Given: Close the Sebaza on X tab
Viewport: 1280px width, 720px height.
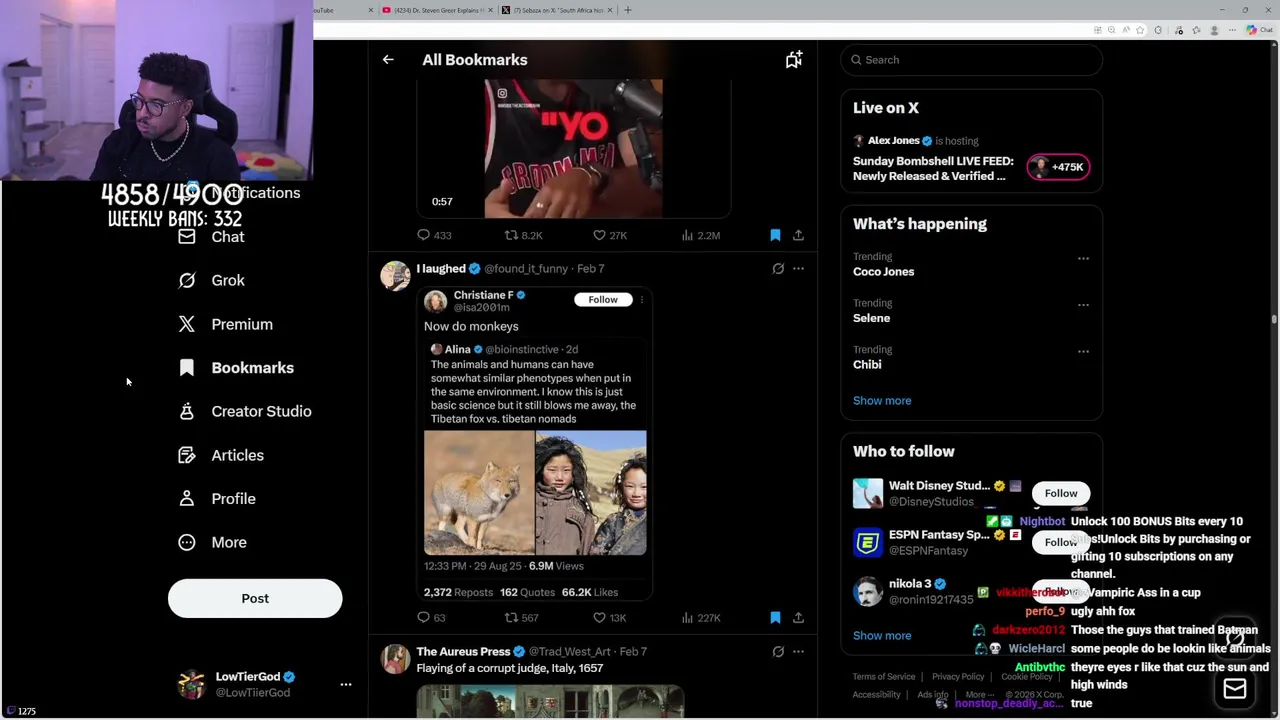Looking at the screenshot, I should (x=610, y=10).
